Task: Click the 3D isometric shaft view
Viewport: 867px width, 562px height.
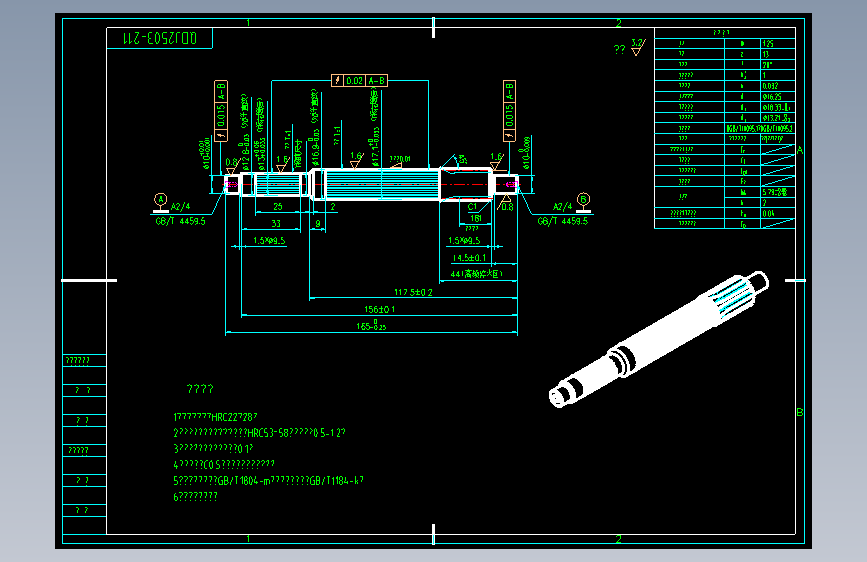Action: pos(659,340)
